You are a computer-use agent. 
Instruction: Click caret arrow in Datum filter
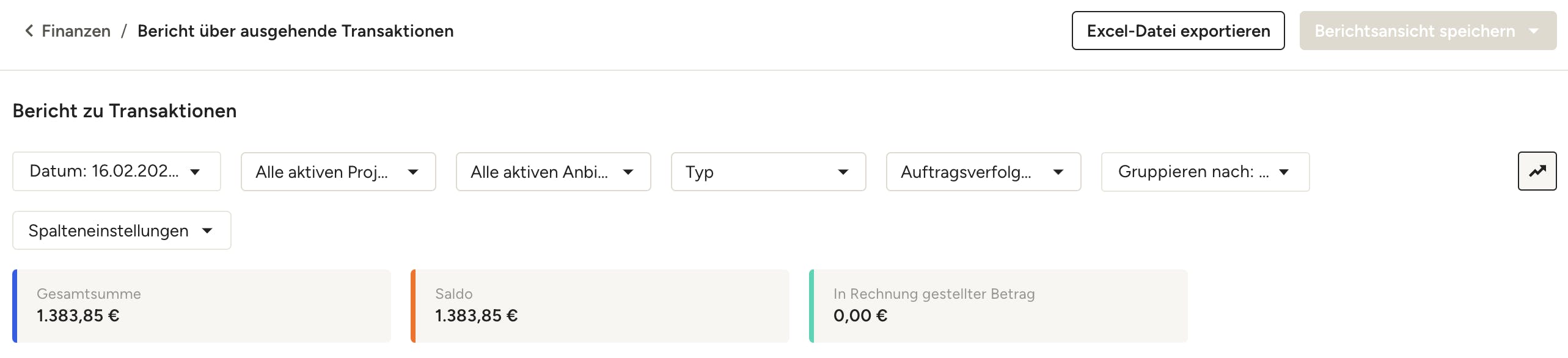(x=195, y=172)
